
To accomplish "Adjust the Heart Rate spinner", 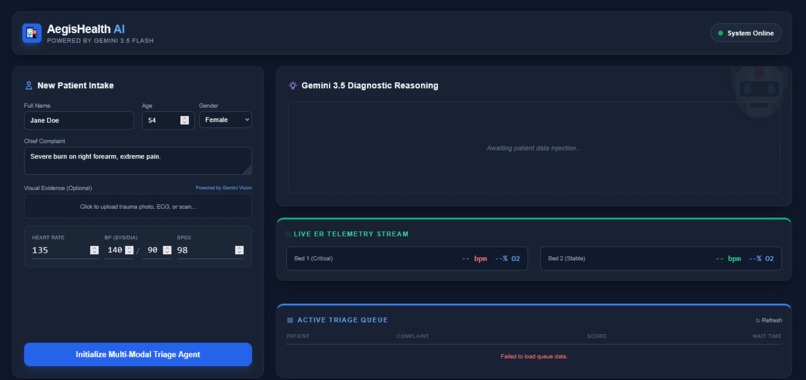I will [94, 250].
